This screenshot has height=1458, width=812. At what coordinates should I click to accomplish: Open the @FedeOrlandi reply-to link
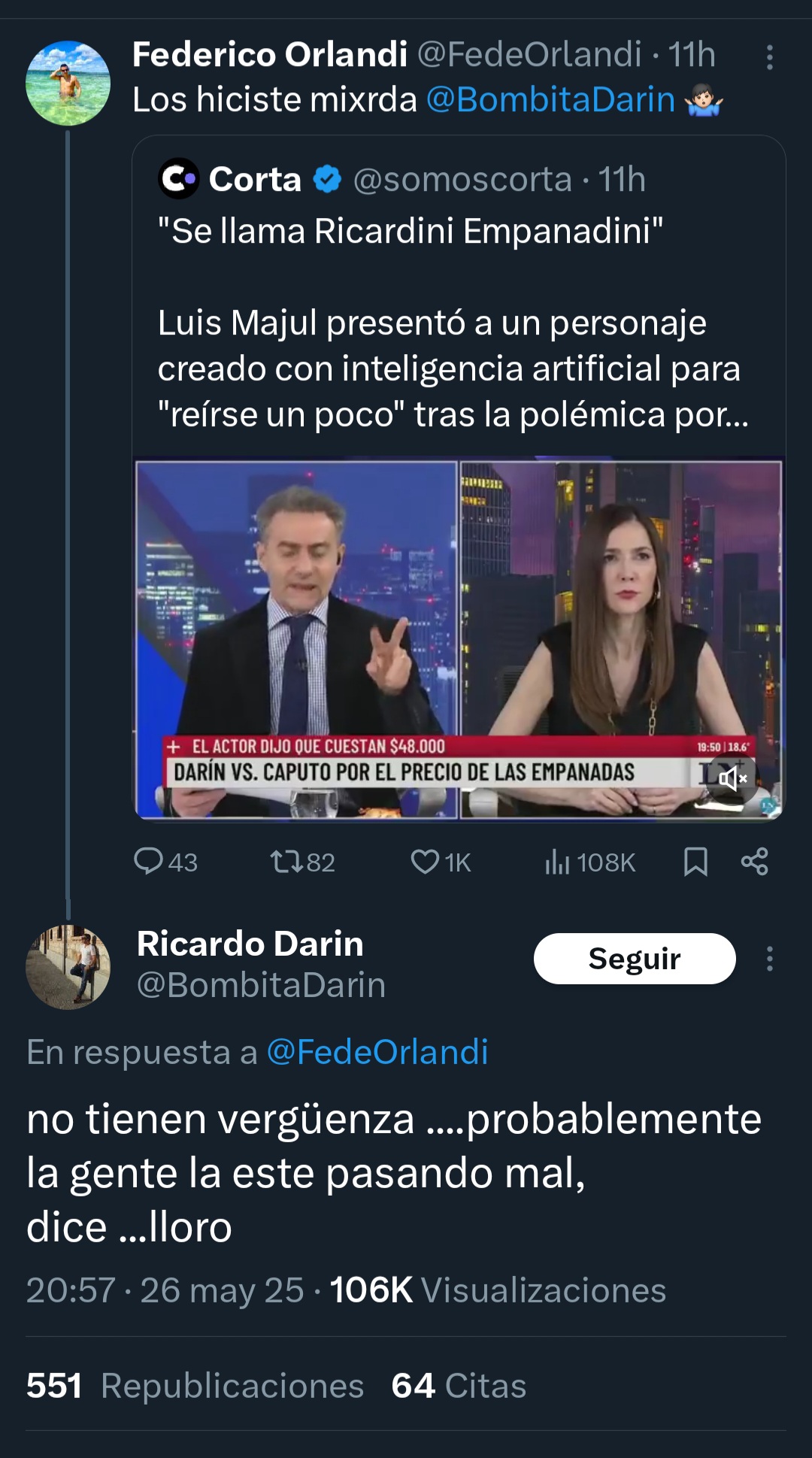click(x=377, y=1052)
